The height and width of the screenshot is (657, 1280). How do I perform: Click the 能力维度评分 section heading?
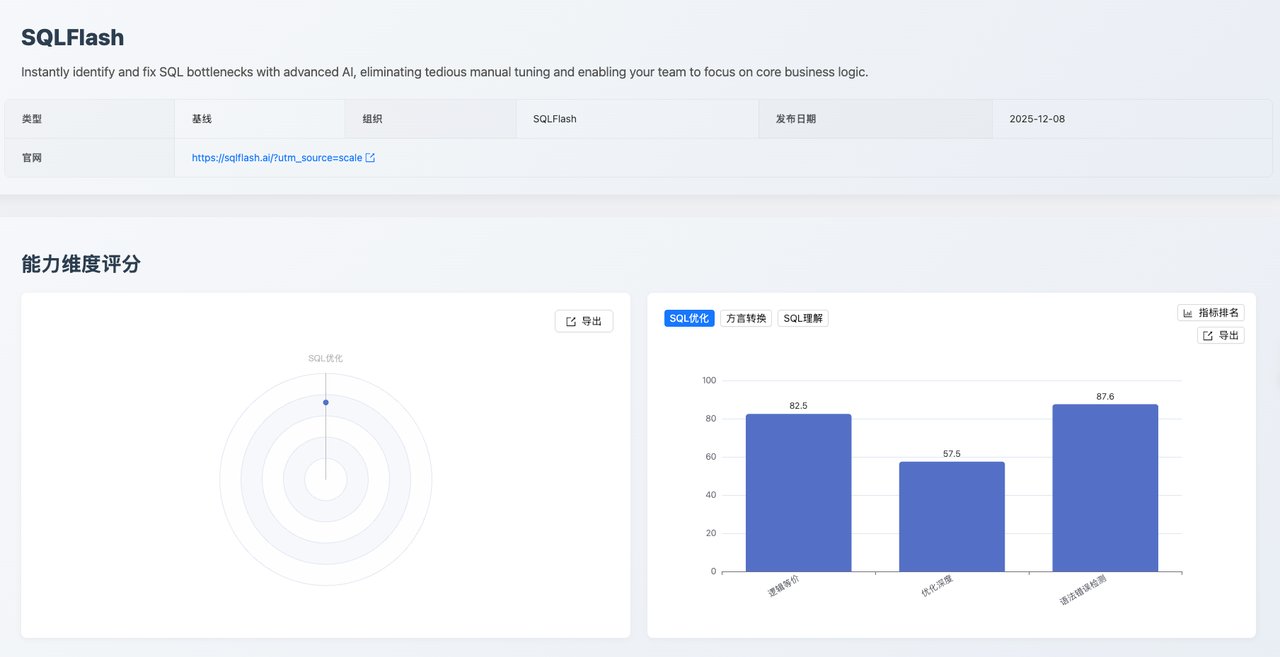click(x=81, y=264)
